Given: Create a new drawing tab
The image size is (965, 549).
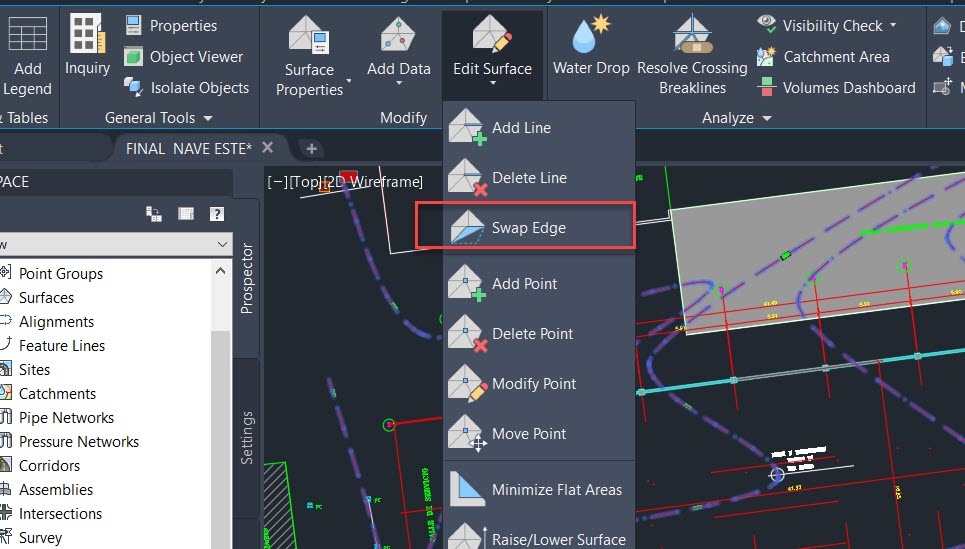Looking at the screenshot, I should point(311,148).
